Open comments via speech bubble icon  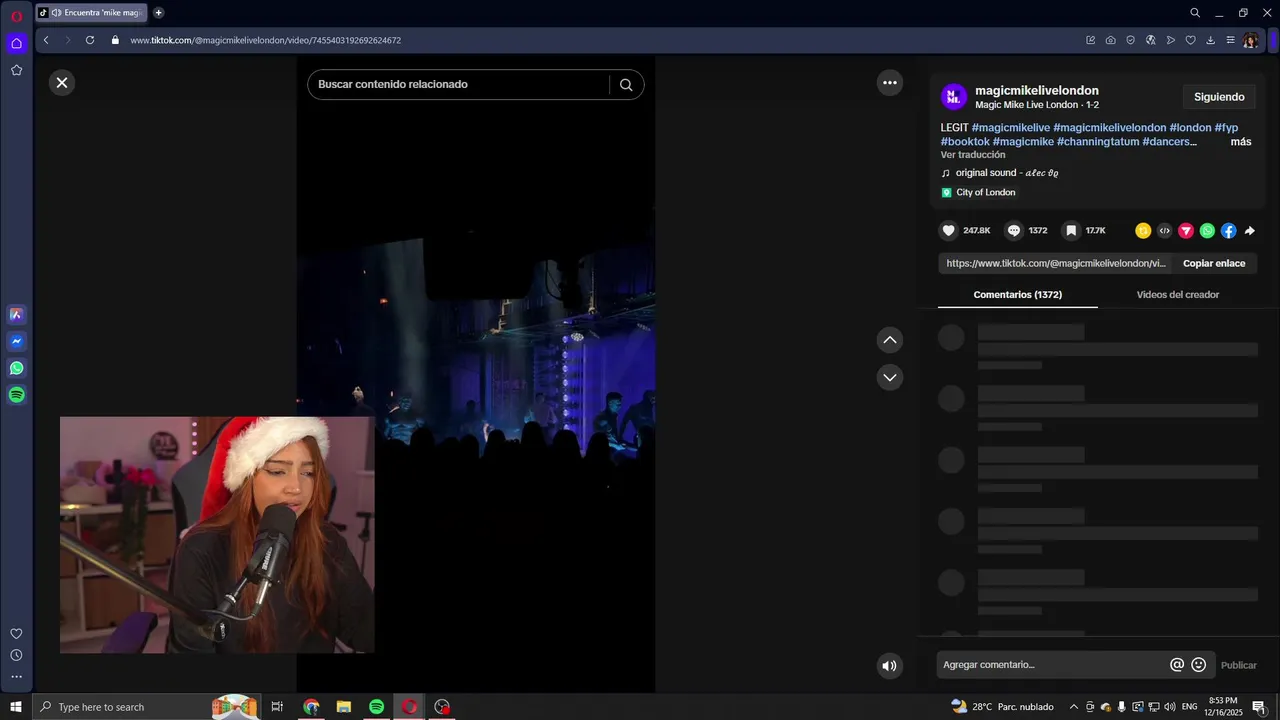coord(1014,231)
